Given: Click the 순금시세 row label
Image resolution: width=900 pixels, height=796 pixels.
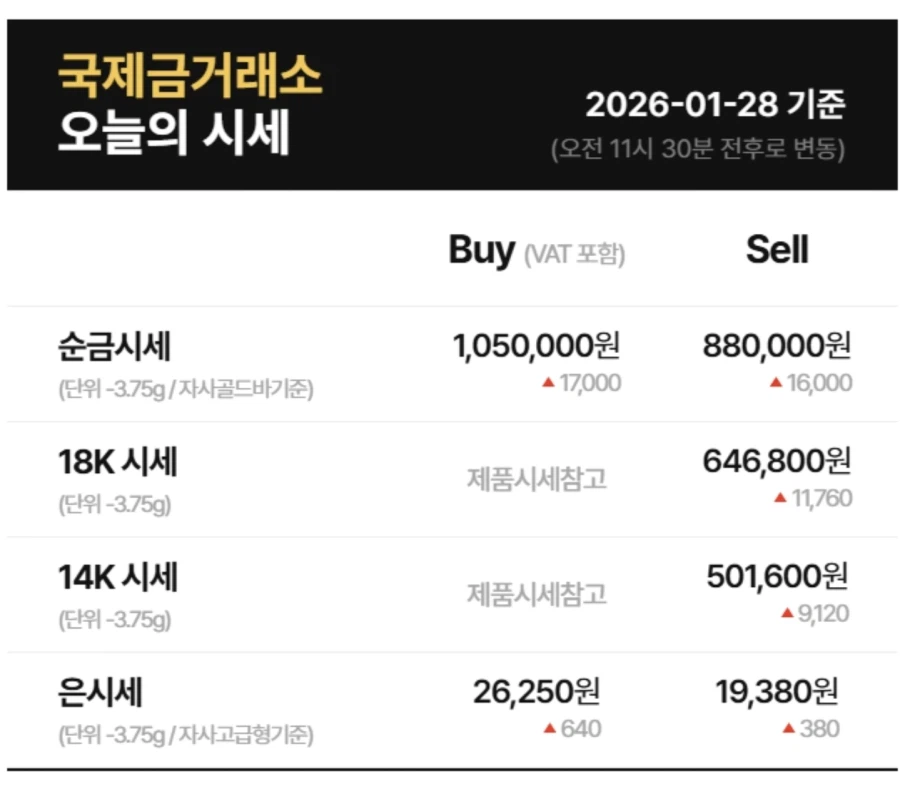Looking at the screenshot, I should (115, 347).
